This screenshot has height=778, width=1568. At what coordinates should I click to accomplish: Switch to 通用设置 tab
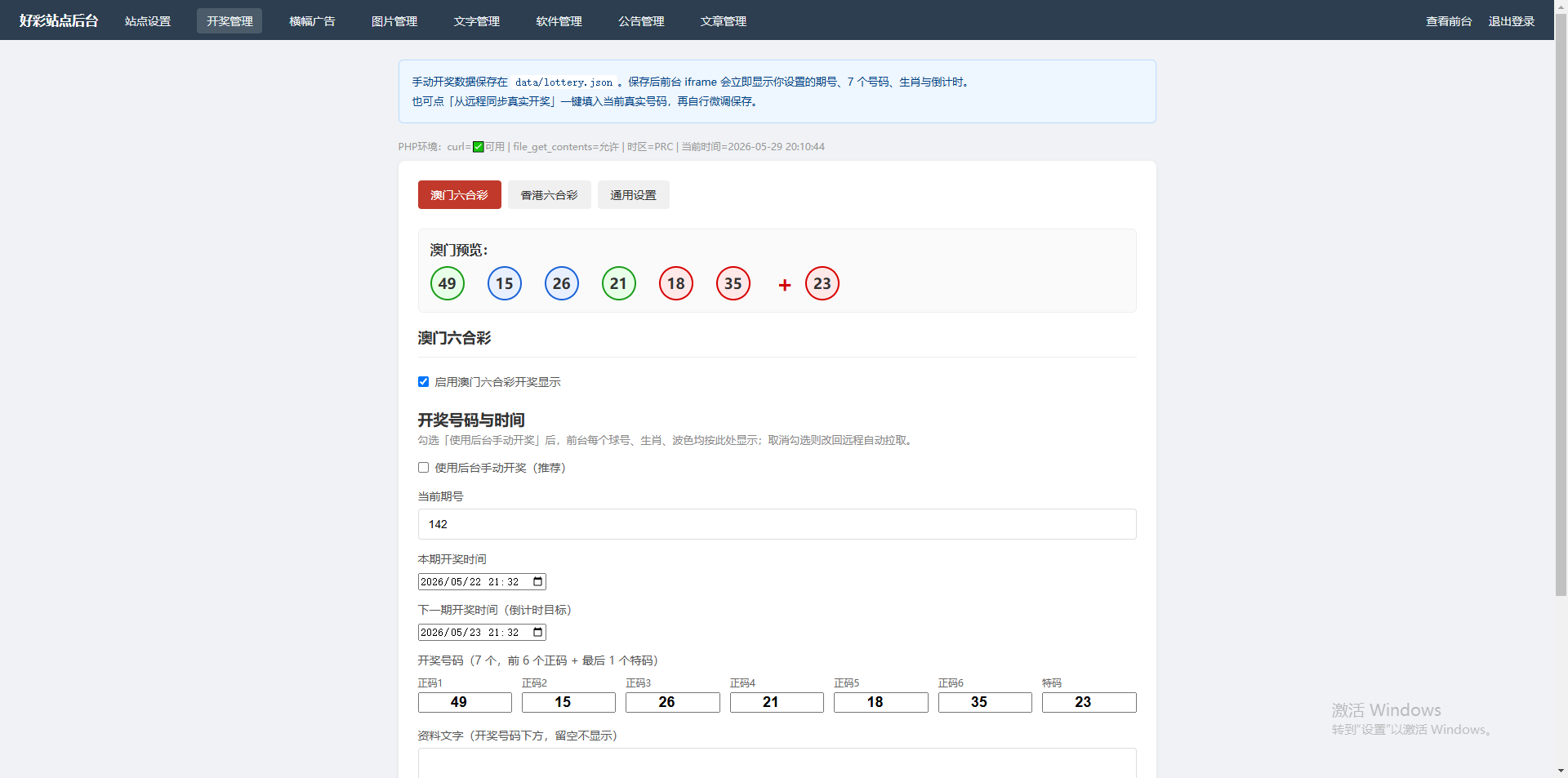point(634,195)
